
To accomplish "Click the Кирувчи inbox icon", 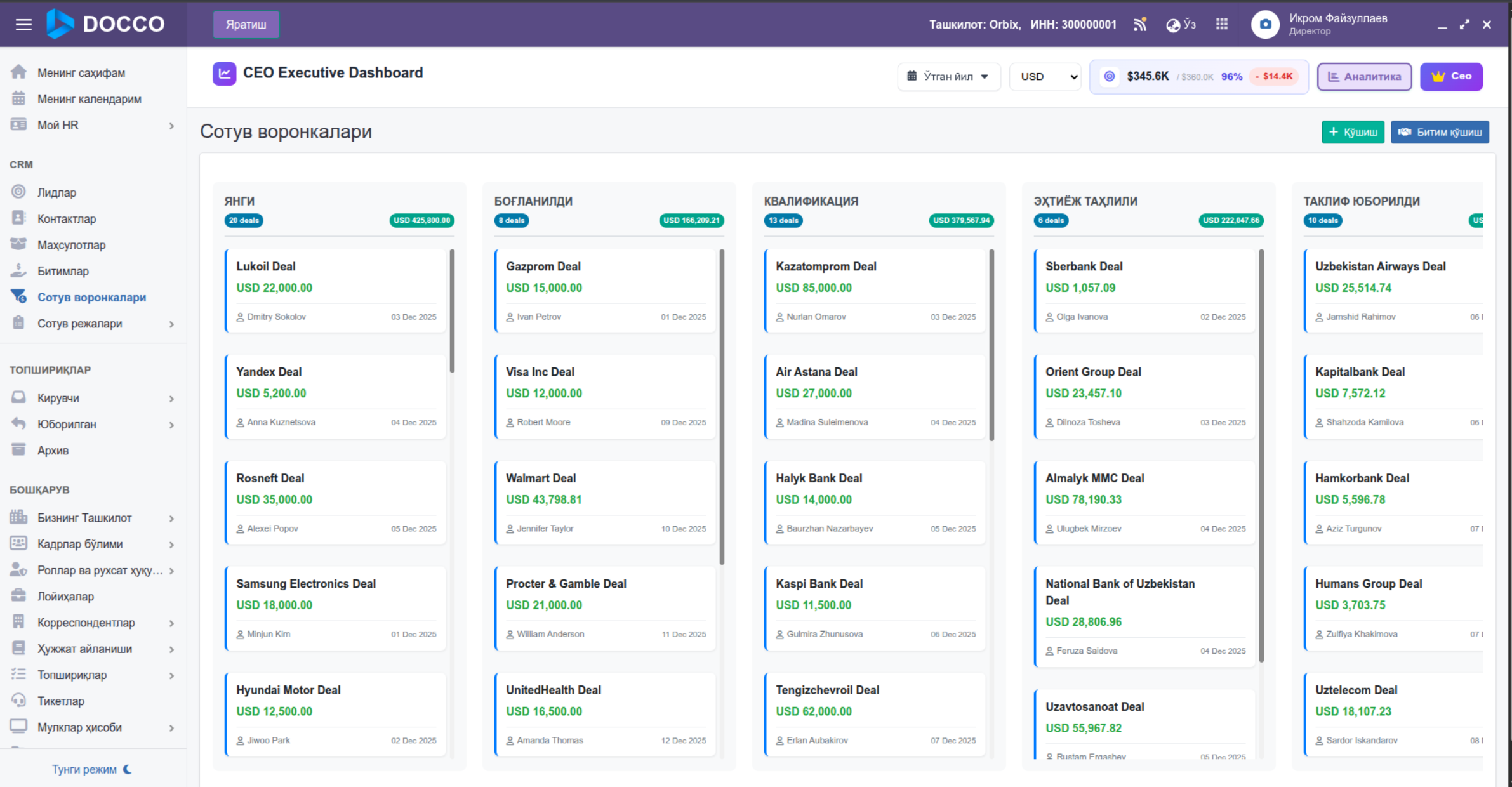I will point(18,397).
